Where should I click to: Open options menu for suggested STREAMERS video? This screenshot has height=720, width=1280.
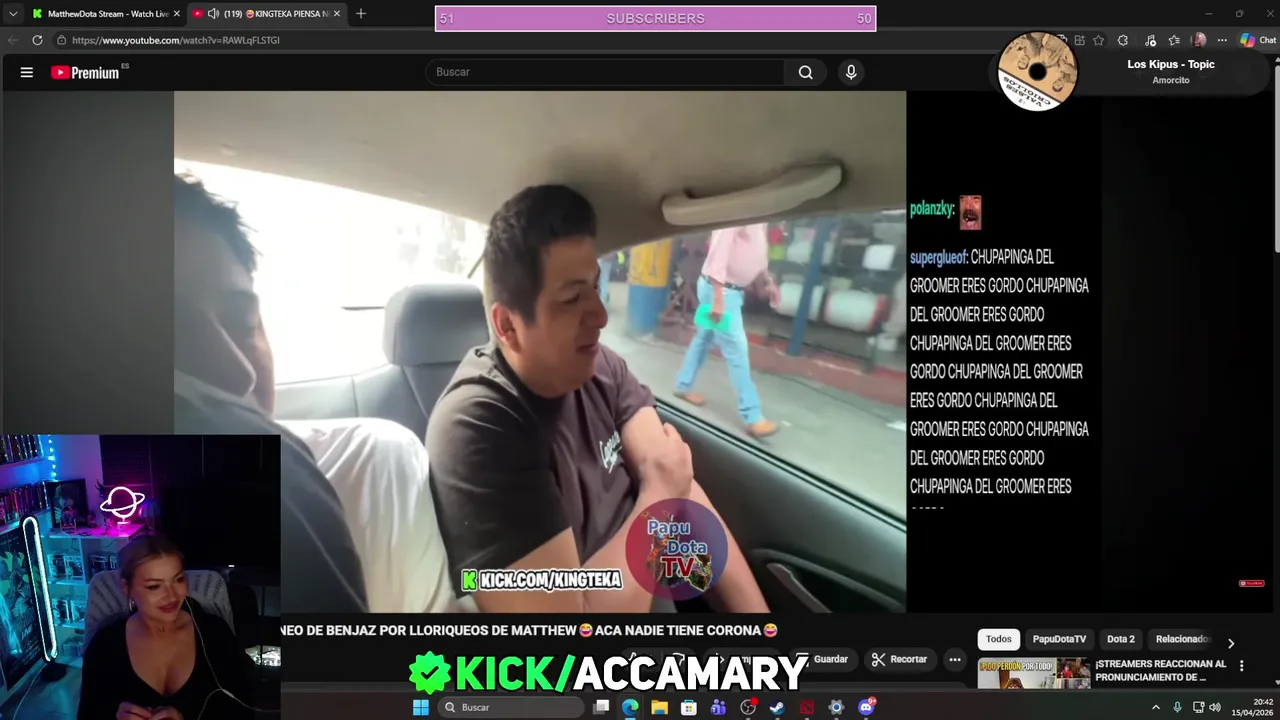click(x=1241, y=665)
